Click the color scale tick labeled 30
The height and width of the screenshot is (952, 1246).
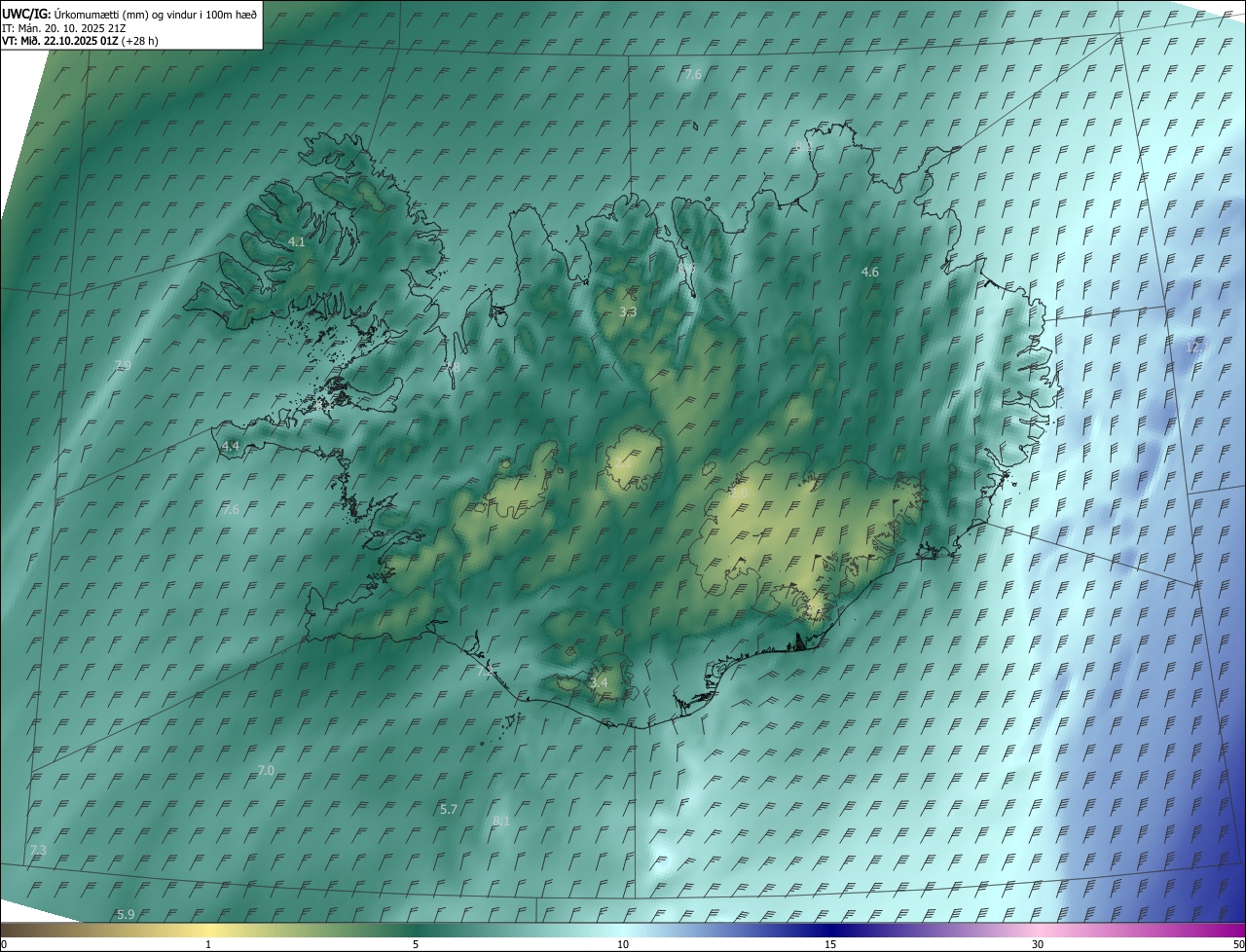(x=1038, y=945)
